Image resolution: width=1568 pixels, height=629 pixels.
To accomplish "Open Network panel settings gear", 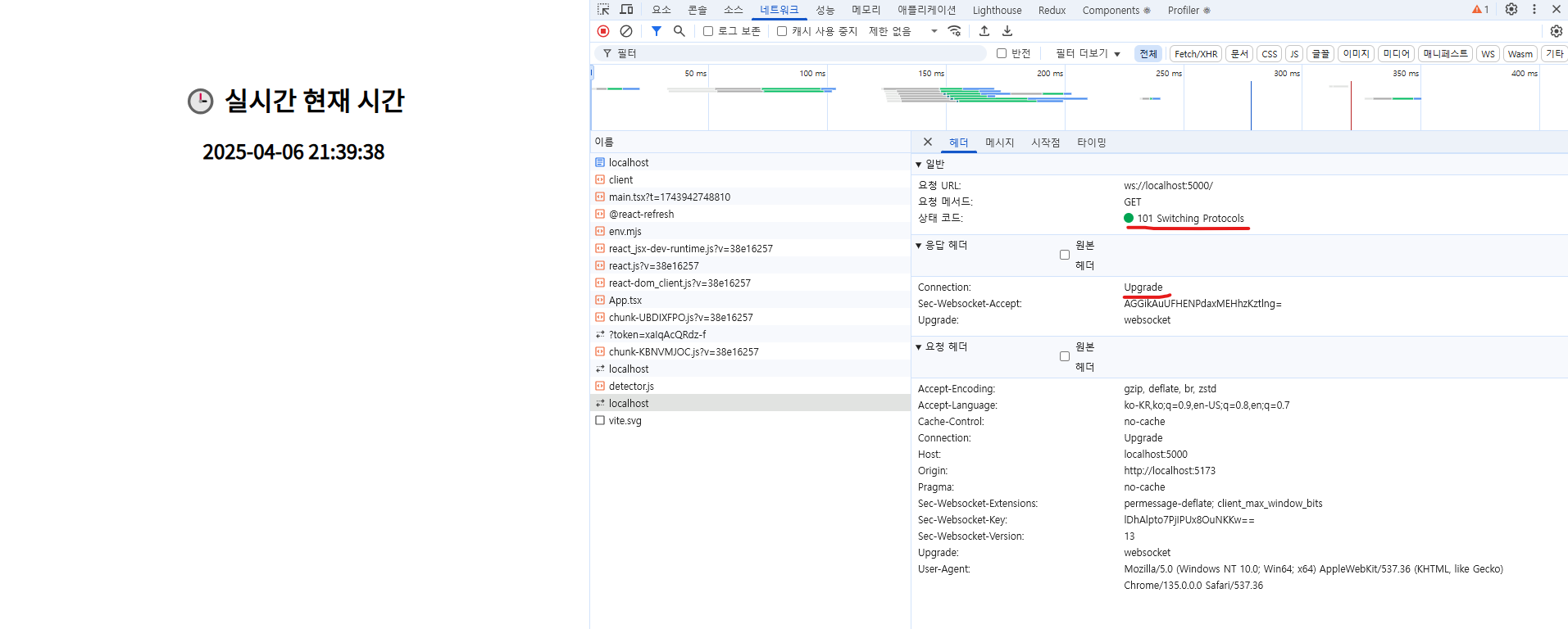I will (x=1556, y=31).
